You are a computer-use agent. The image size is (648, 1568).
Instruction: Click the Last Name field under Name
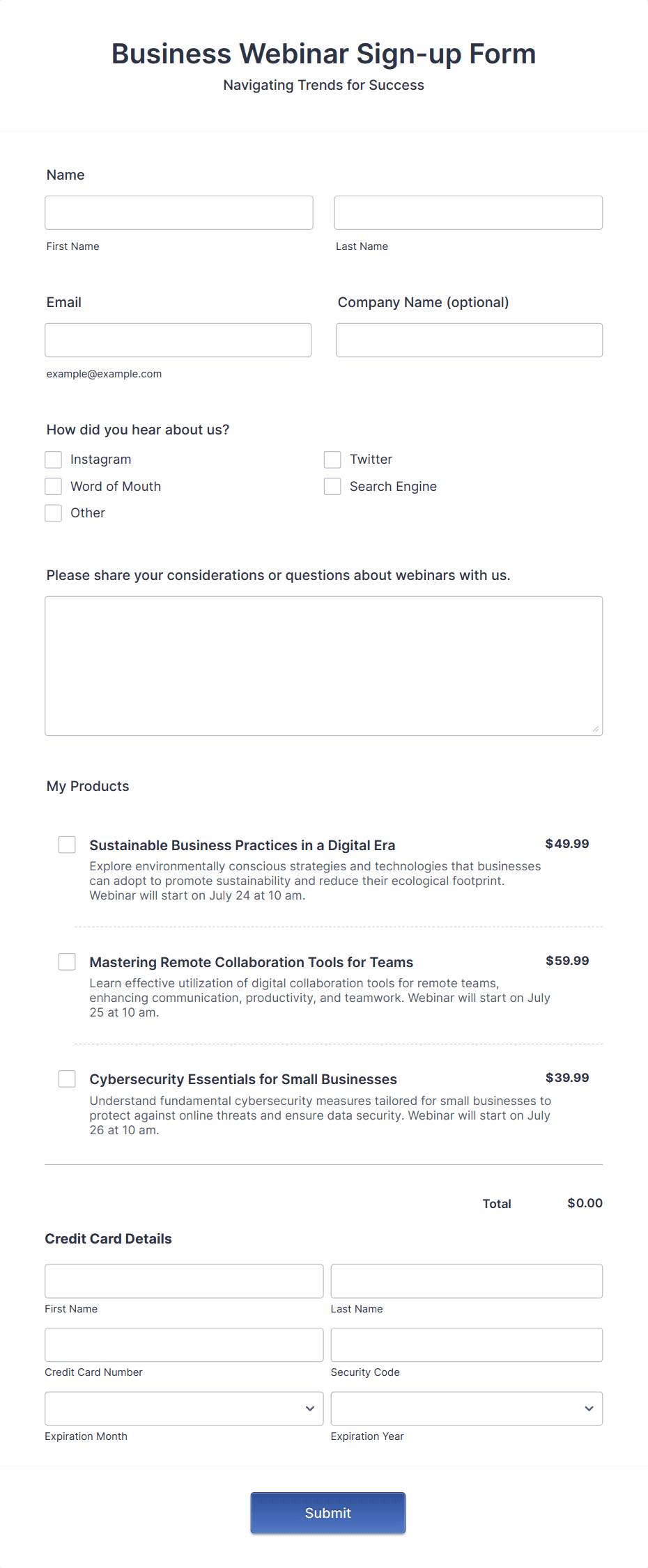coord(468,212)
